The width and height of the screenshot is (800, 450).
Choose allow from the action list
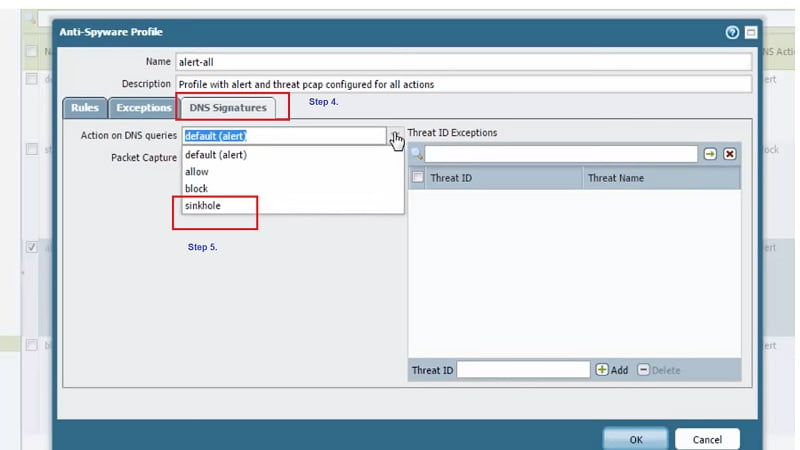coord(293,171)
